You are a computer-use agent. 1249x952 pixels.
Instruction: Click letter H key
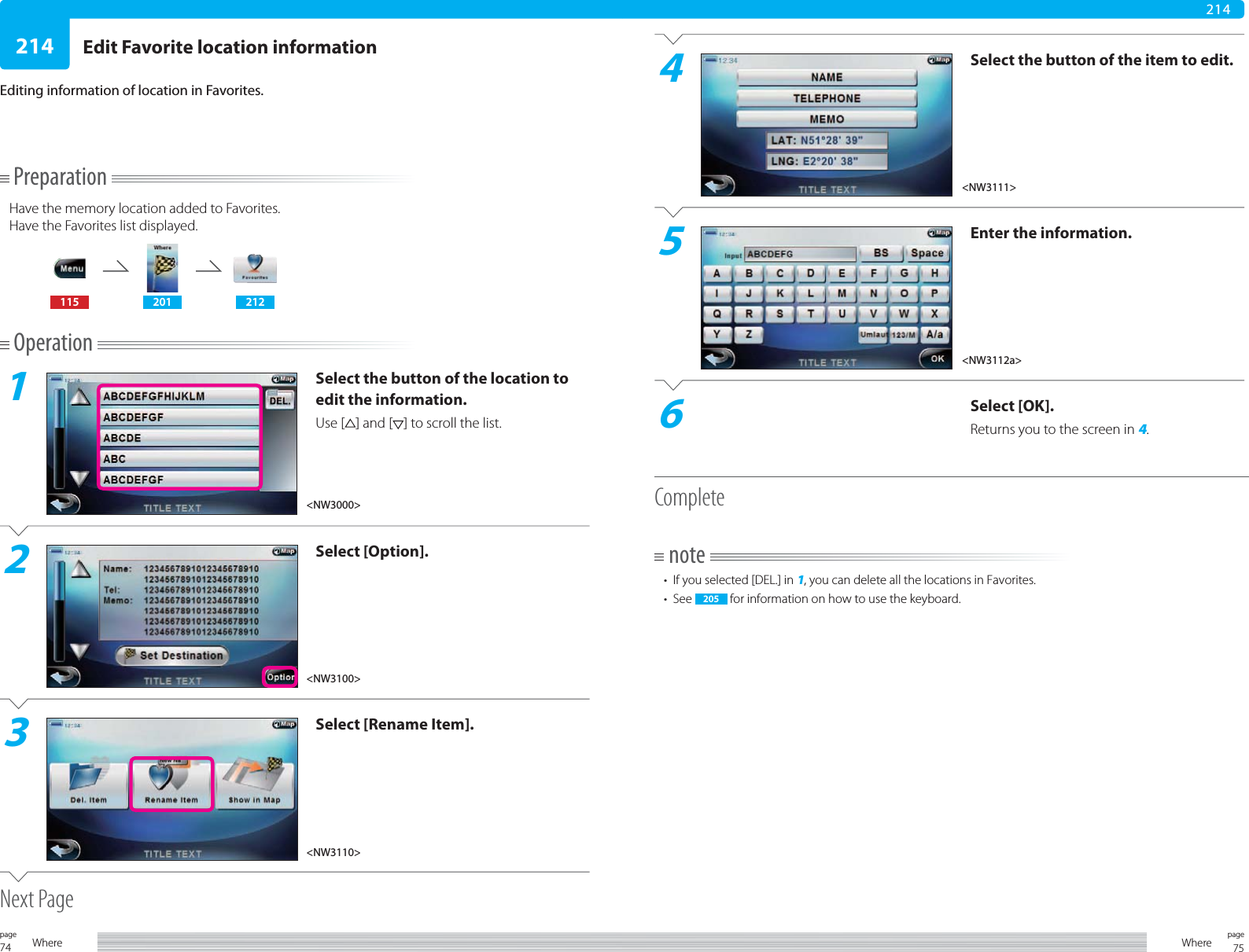(934, 274)
